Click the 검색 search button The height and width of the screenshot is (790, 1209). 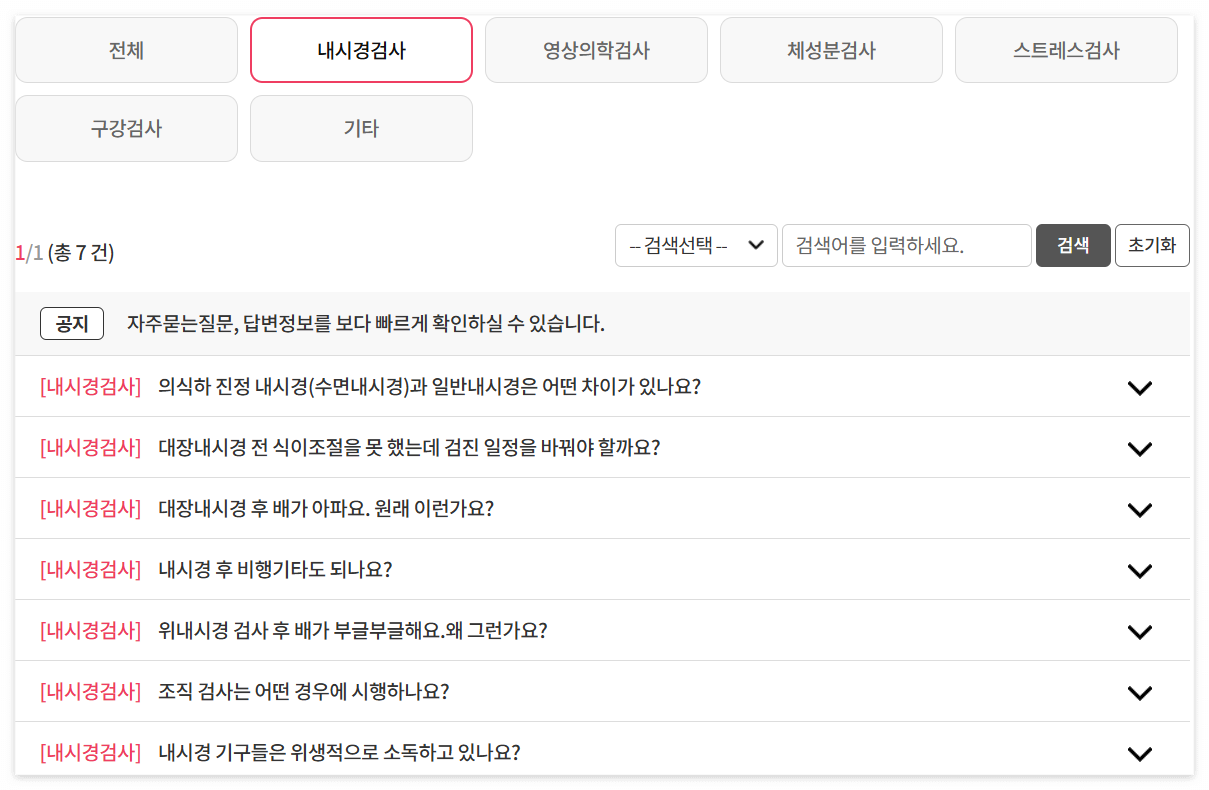[1073, 245]
